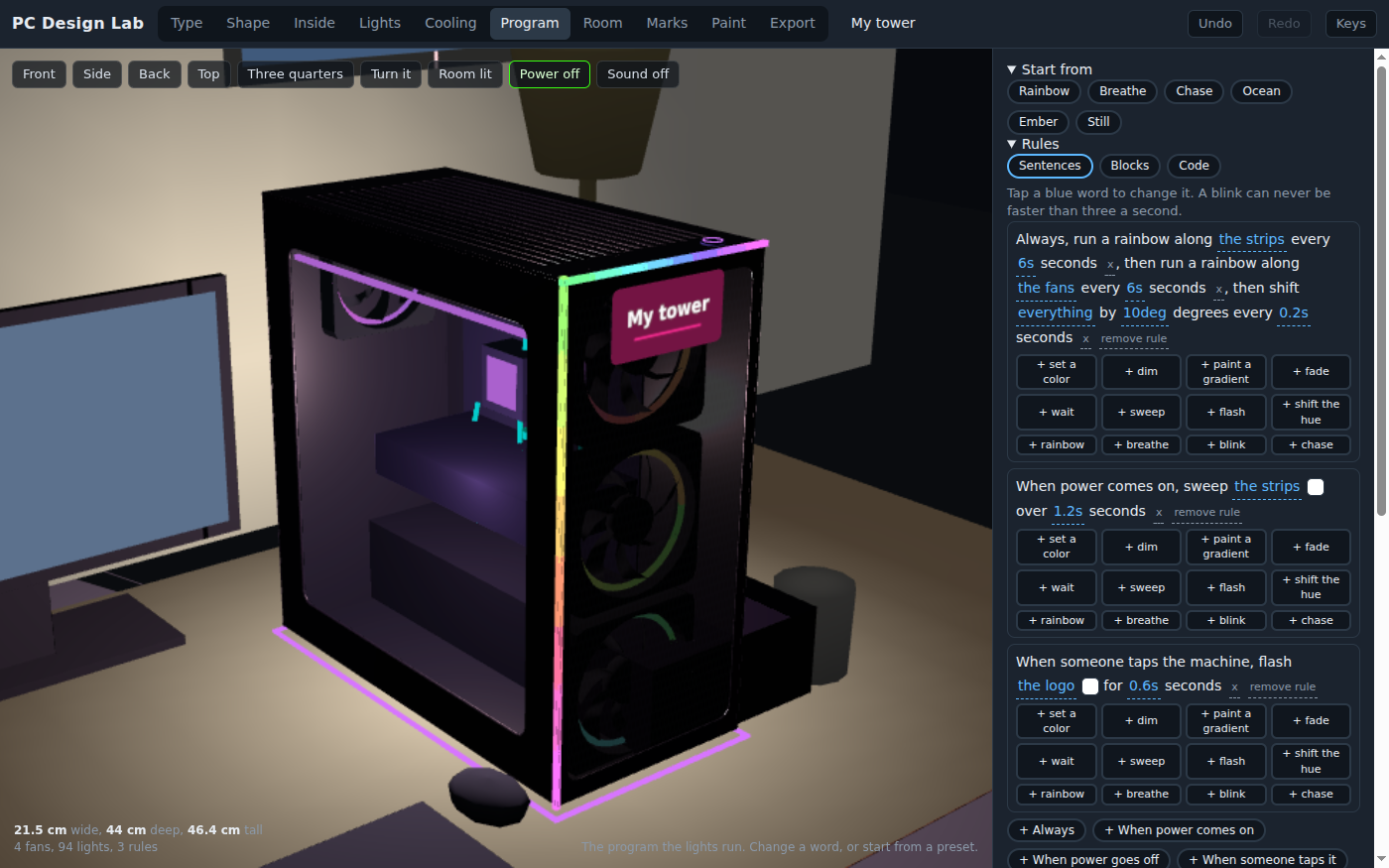Collapse the Rules section triangle
The height and width of the screenshot is (868, 1389).
(x=1012, y=144)
